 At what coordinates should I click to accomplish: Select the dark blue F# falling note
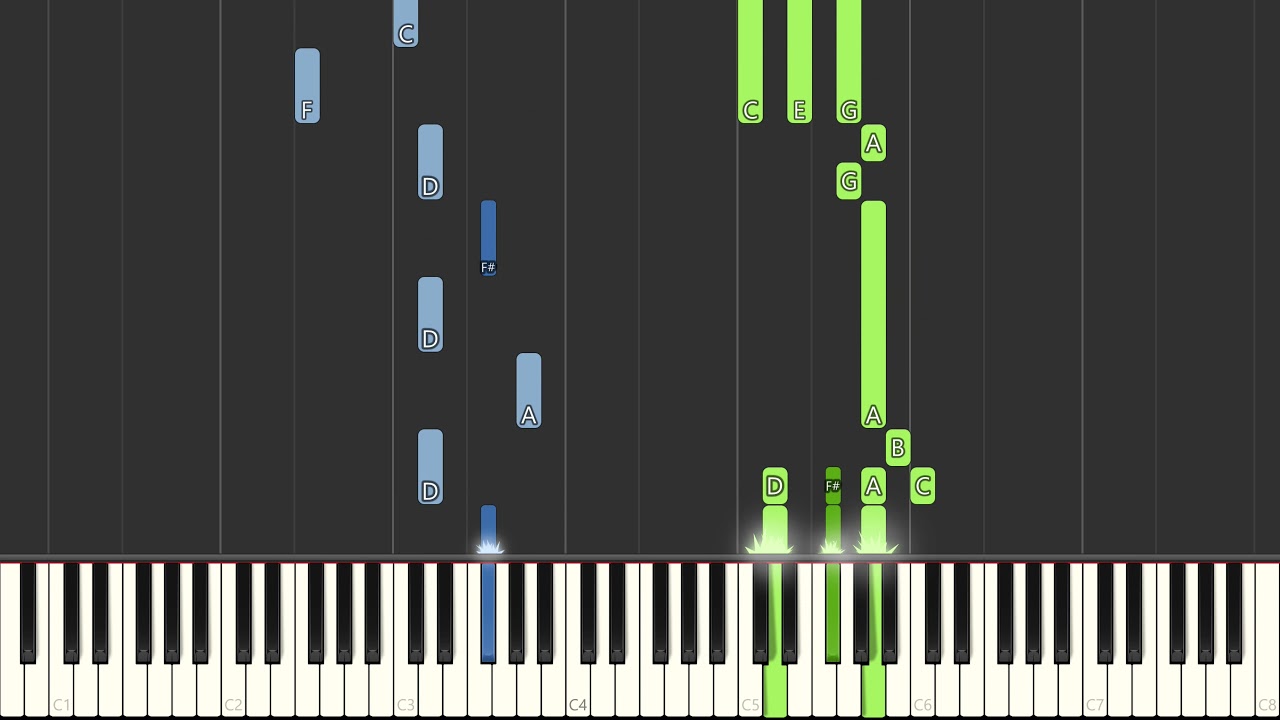pos(488,238)
